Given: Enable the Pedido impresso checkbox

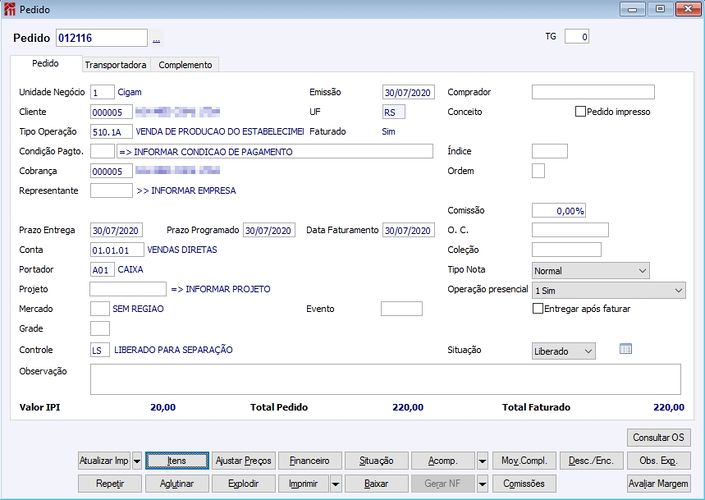Looking at the screenshot, I should point(580,112).
